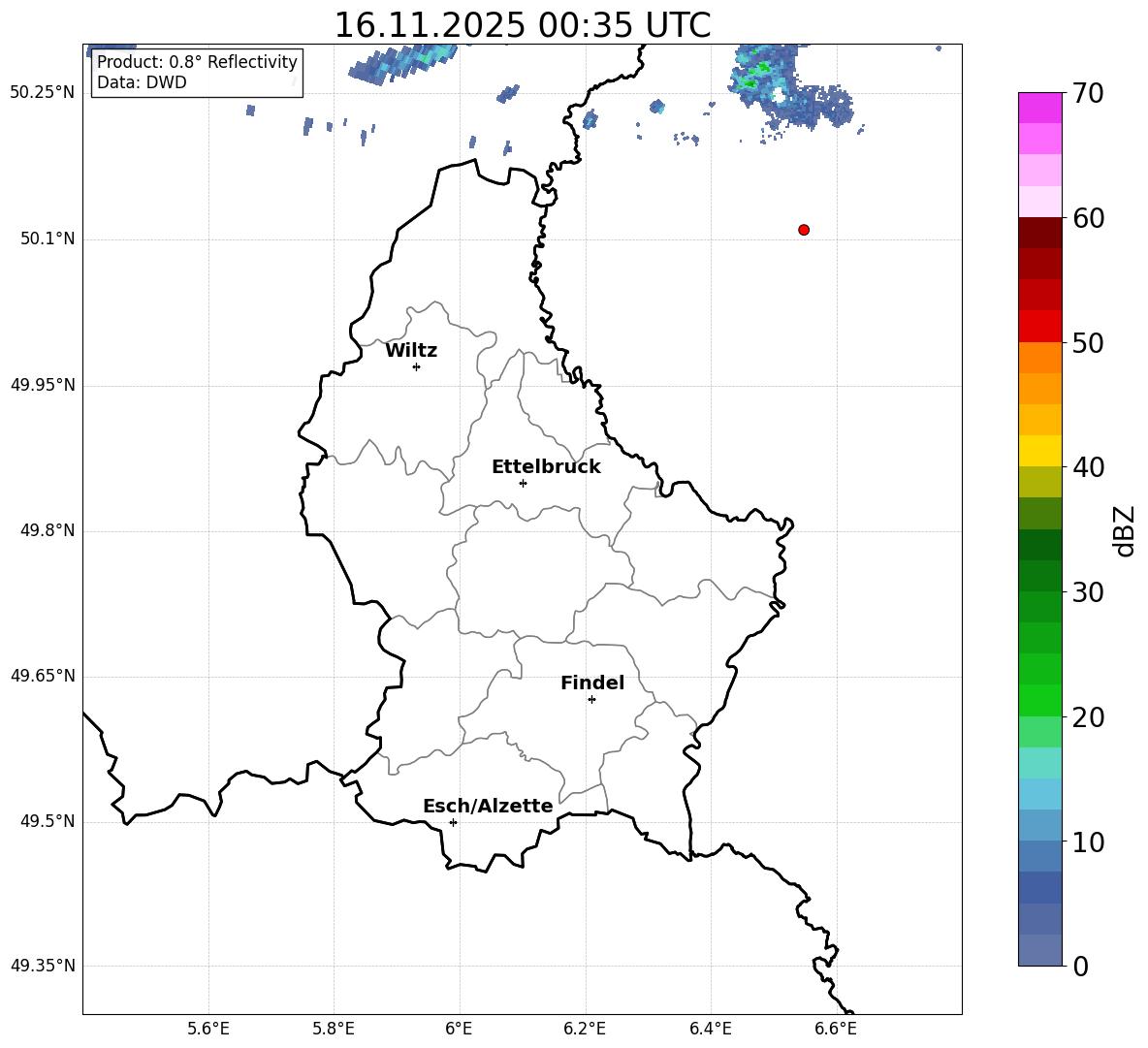The width and height of the screenshot is (1148, 1048).
Task: Click the 'Esch/Alzette' label
Action: point(488,806)
